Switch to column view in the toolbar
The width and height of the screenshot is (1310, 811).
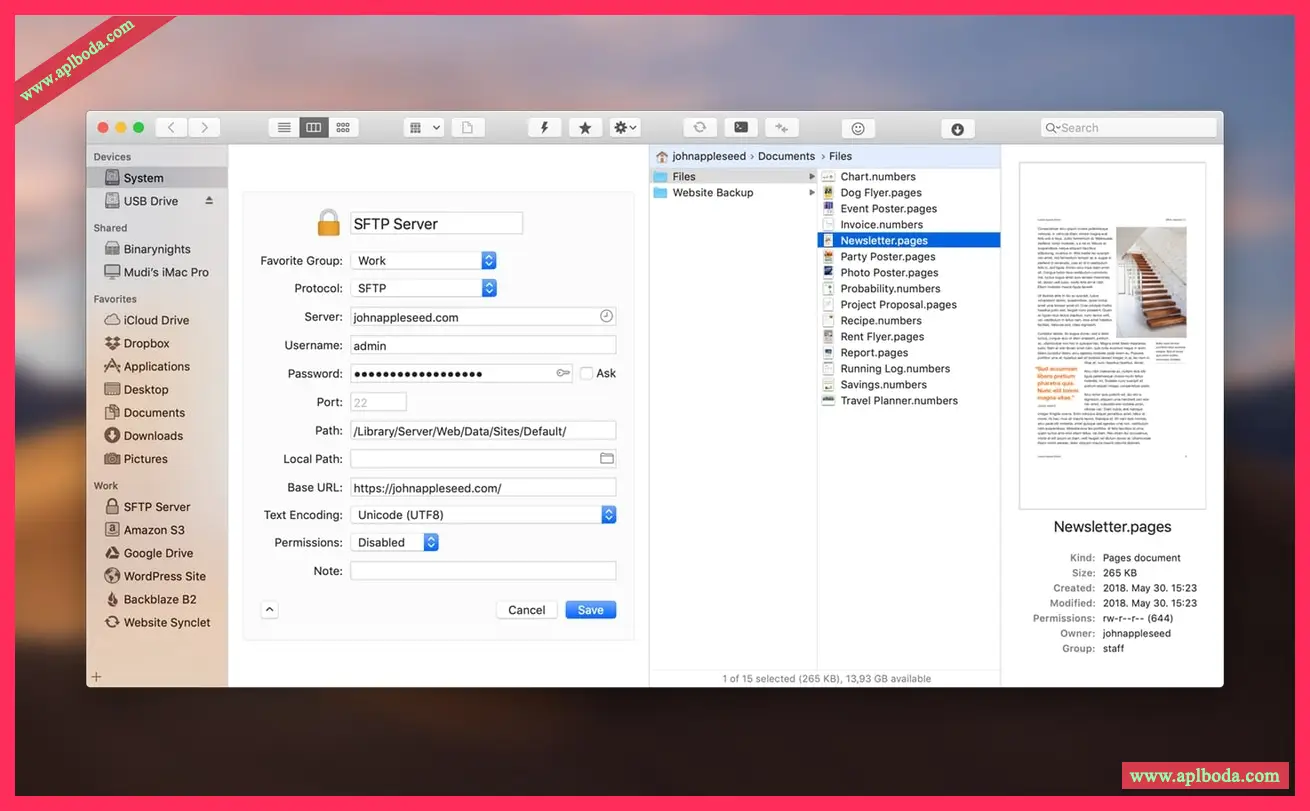314,128
